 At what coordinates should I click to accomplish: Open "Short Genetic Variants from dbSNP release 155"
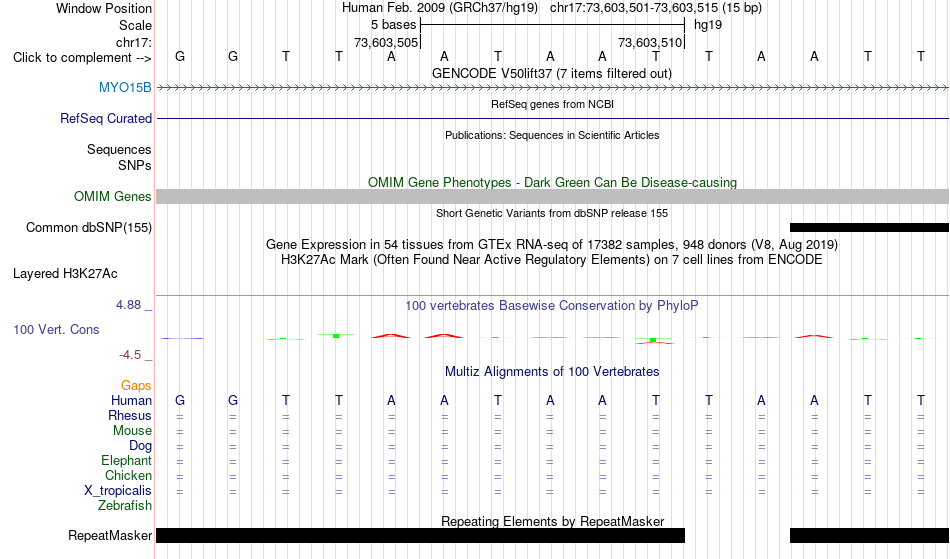coord(552,213)
